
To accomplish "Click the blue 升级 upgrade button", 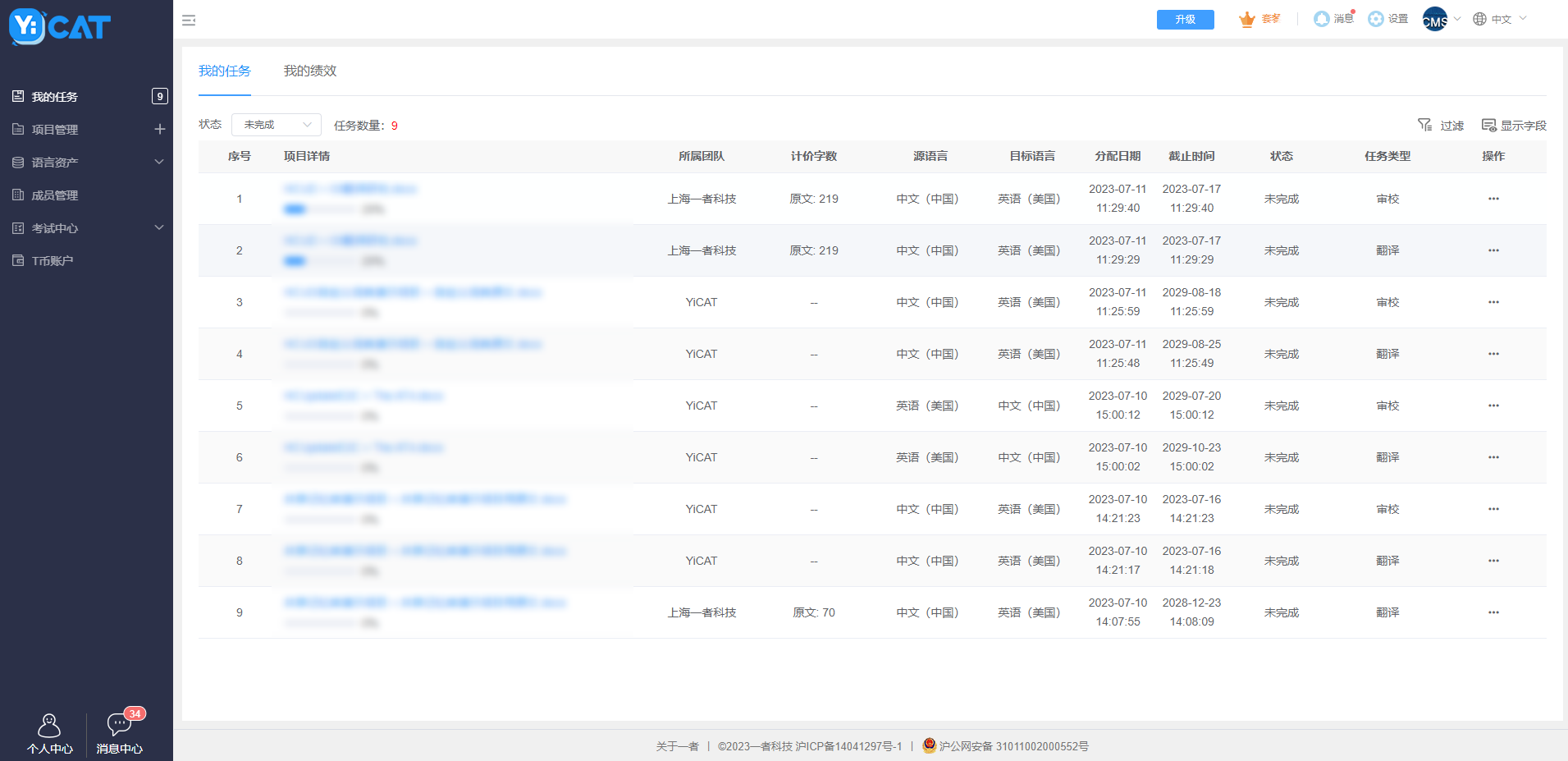I will tap(1185, 20).
